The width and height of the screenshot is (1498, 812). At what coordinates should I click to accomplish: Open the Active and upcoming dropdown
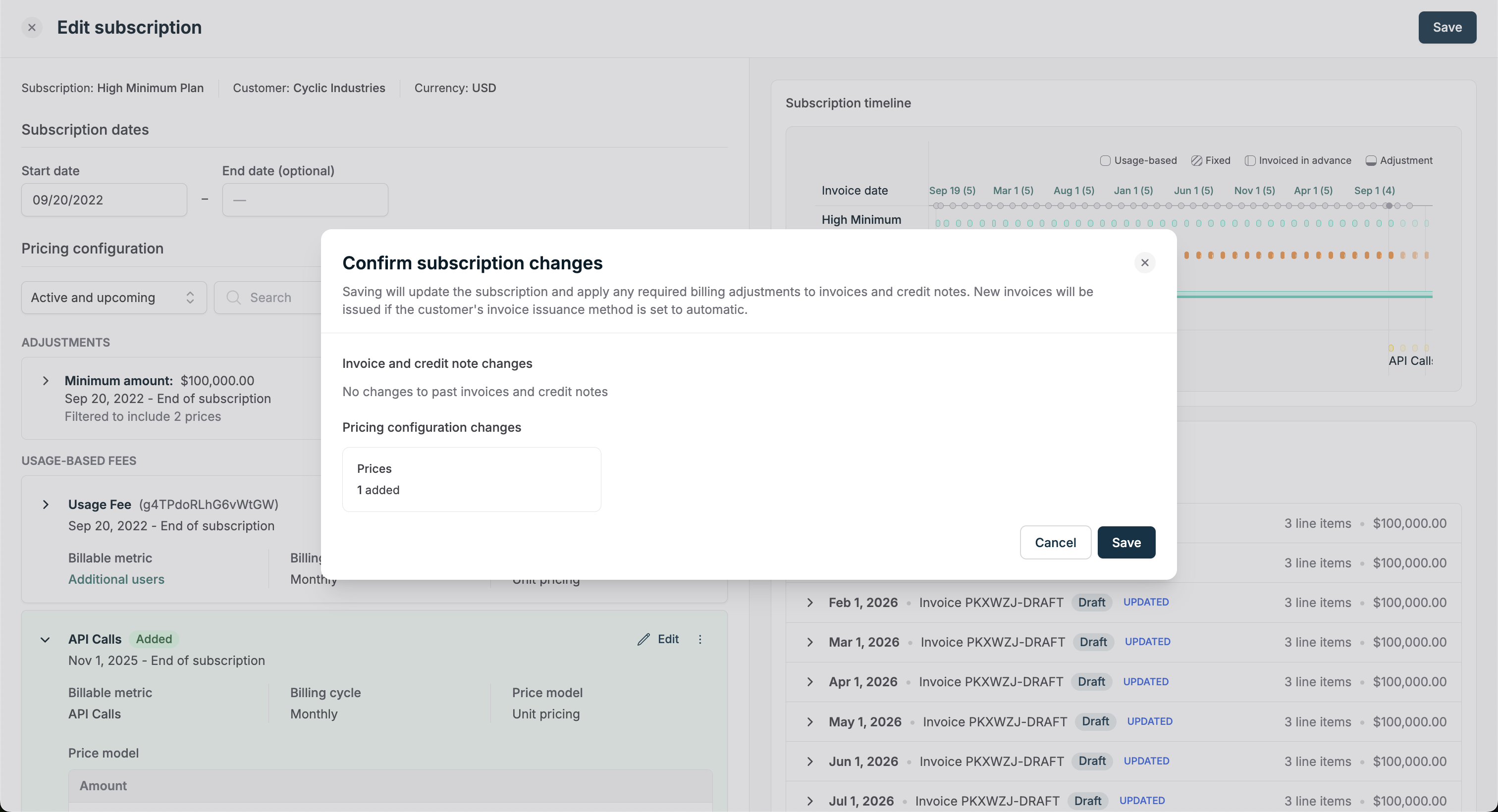[x=114, y=298]
